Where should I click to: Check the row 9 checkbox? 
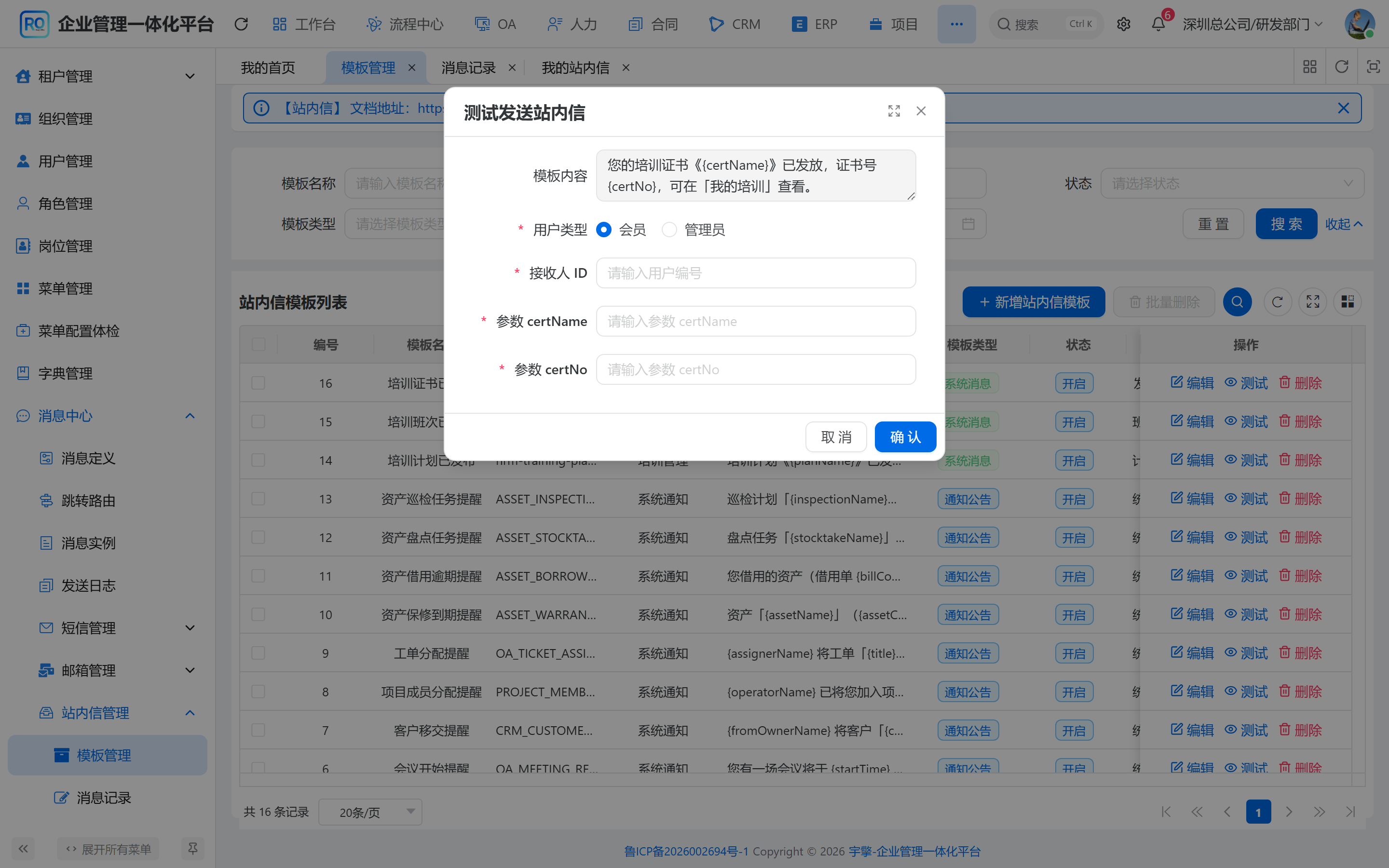pyautogui.click(x=259, y=653)
